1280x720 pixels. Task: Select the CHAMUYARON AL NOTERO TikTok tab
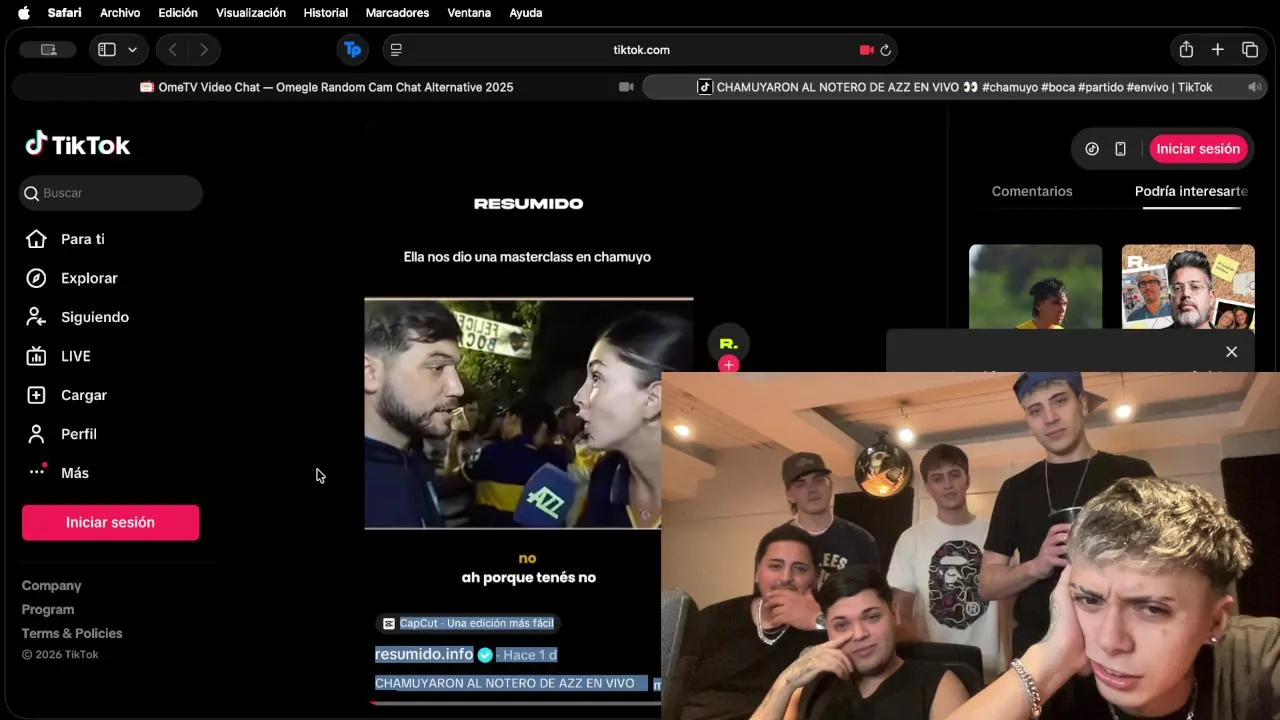[x=955, y=87]
